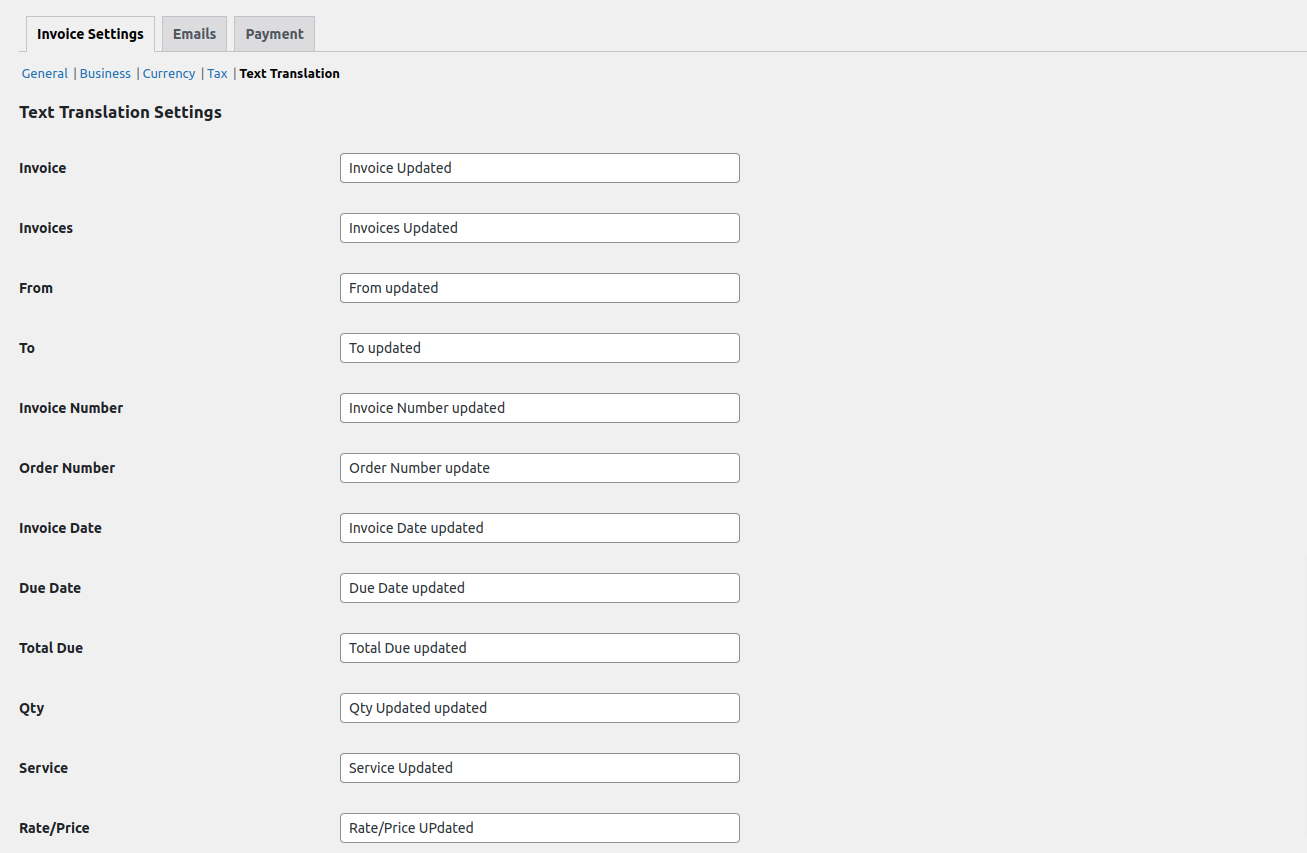The width and height of the screenshot is (1307, 853).
Task: Click the Rate/Price translation field
Action: pyautogui.click(x=539, y=828)
